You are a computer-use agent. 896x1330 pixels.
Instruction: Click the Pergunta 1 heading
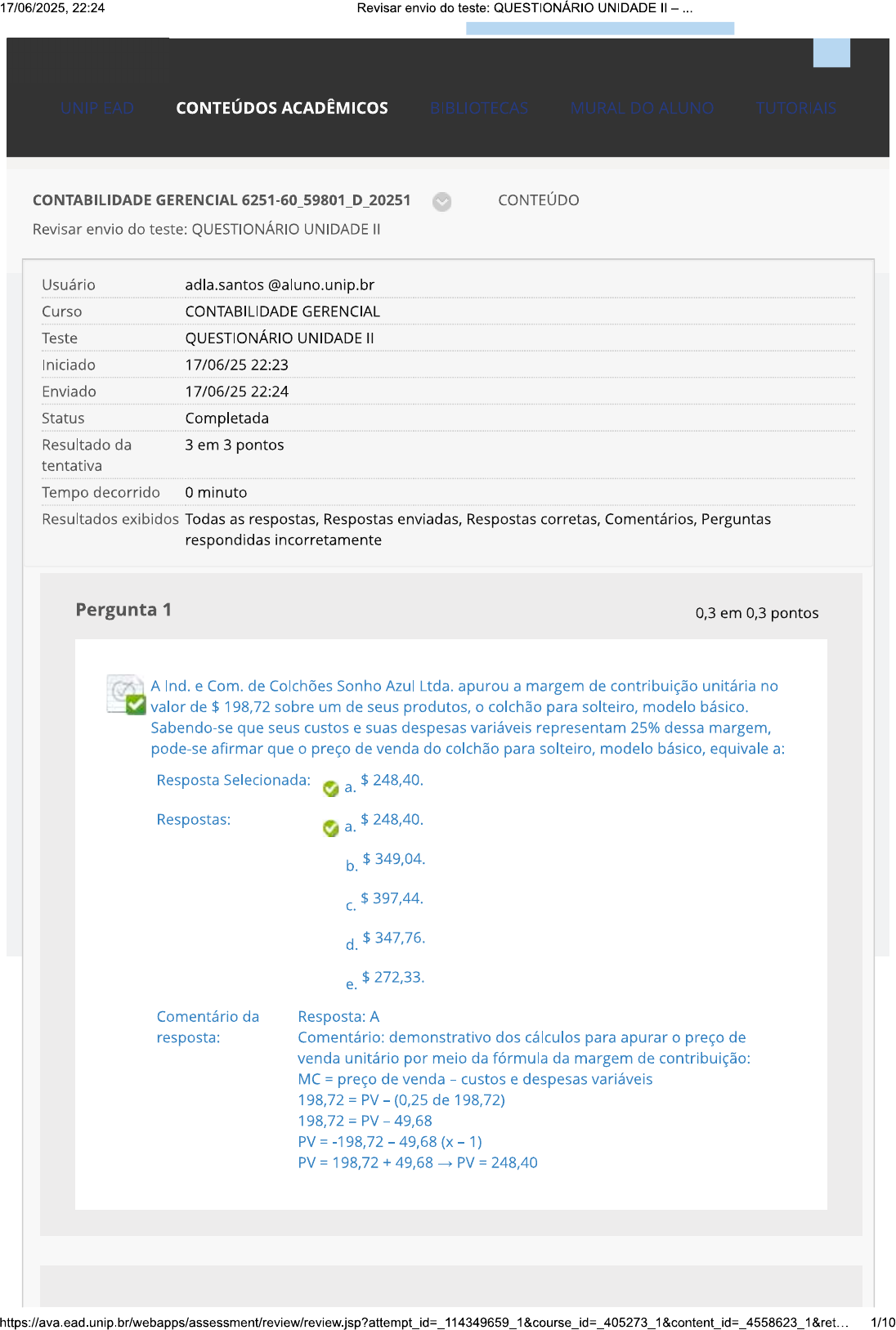pos(123,610)
